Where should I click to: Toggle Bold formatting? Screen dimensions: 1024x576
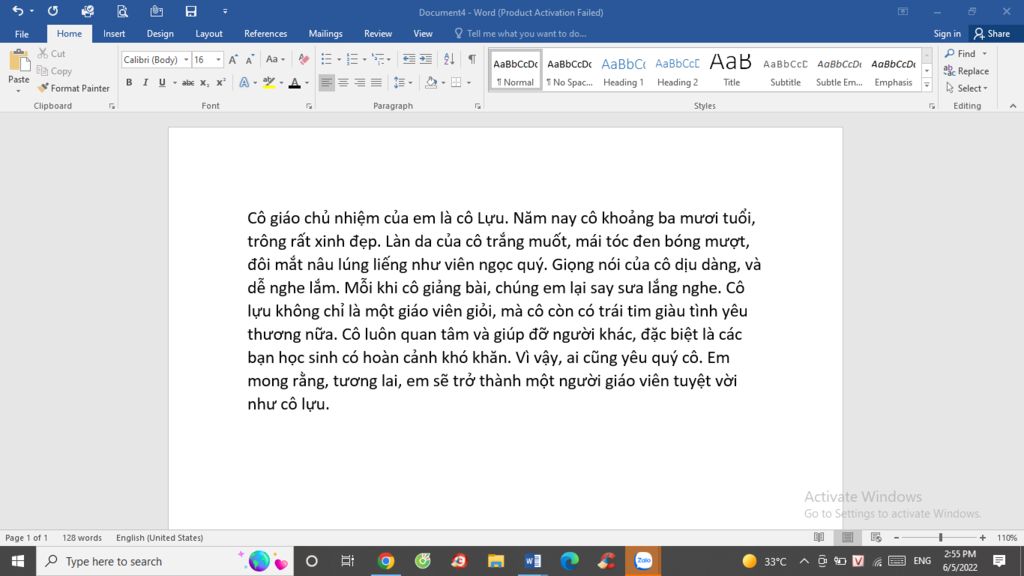point(129,83)
